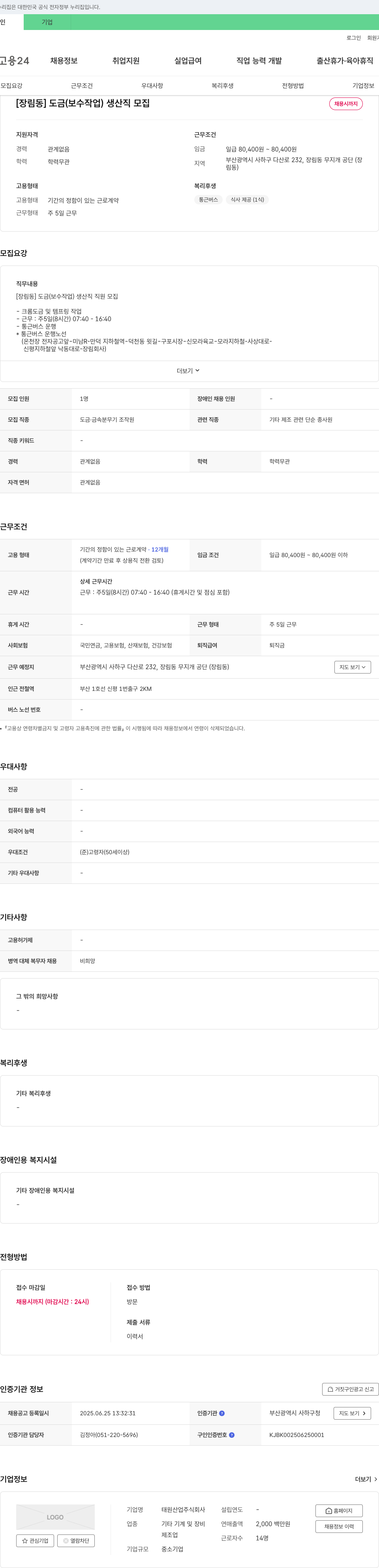The width and height of the screenshot is (379, 1568).
Task: Click the 고용24 logo
Action: 15,61
